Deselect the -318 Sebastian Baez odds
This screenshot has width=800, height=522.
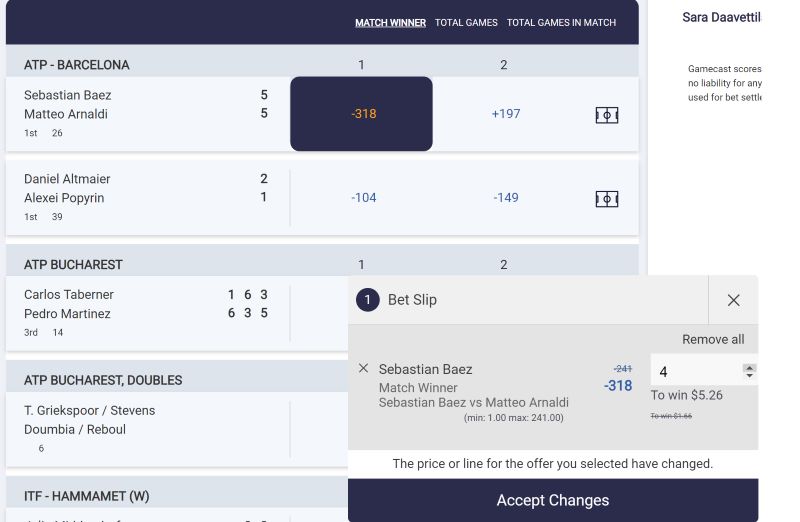tap(361, 114)
